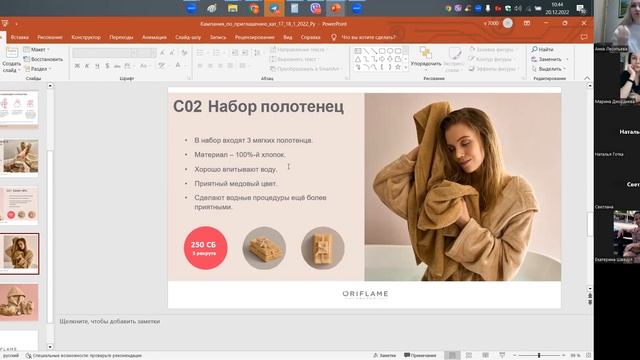Open the Конструктор (Design) ribbon tab

[86, 37]
